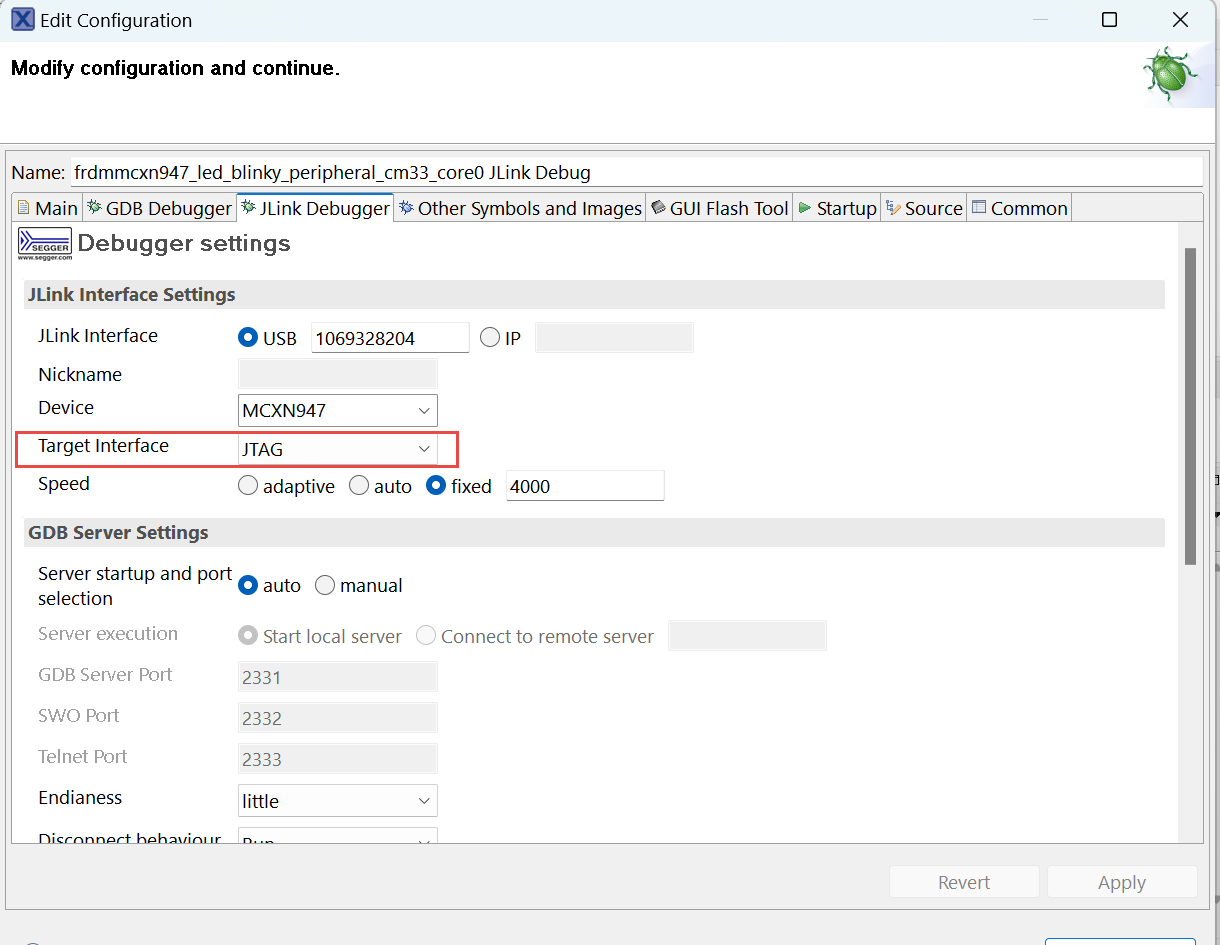Click the configuration Name field
Viewport: 1220px width, 945px height.
635,172
